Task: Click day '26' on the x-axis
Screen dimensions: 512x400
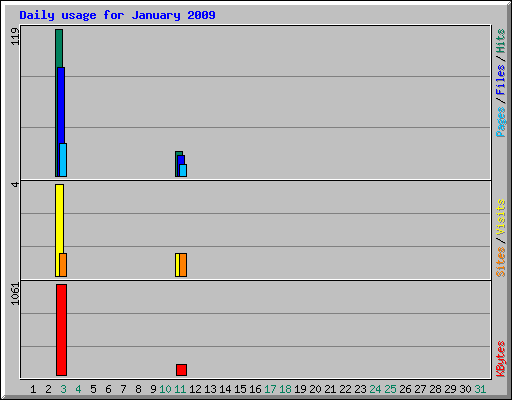Action: (405, 389)
